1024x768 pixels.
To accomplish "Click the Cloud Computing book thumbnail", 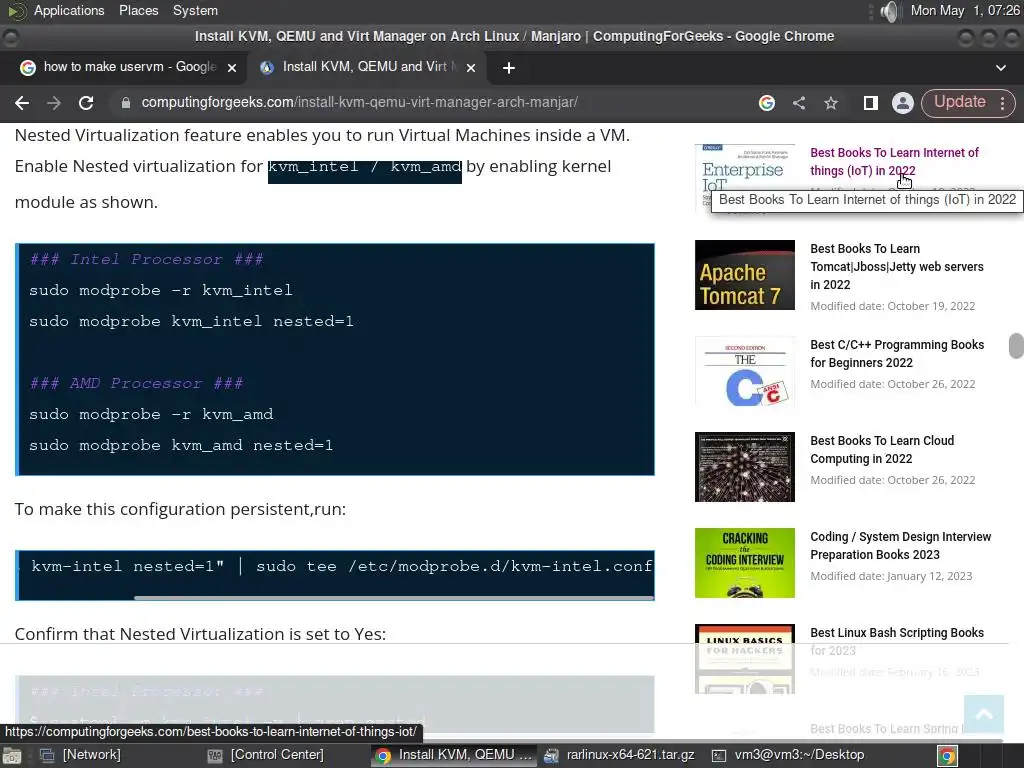I will (744, 467).
